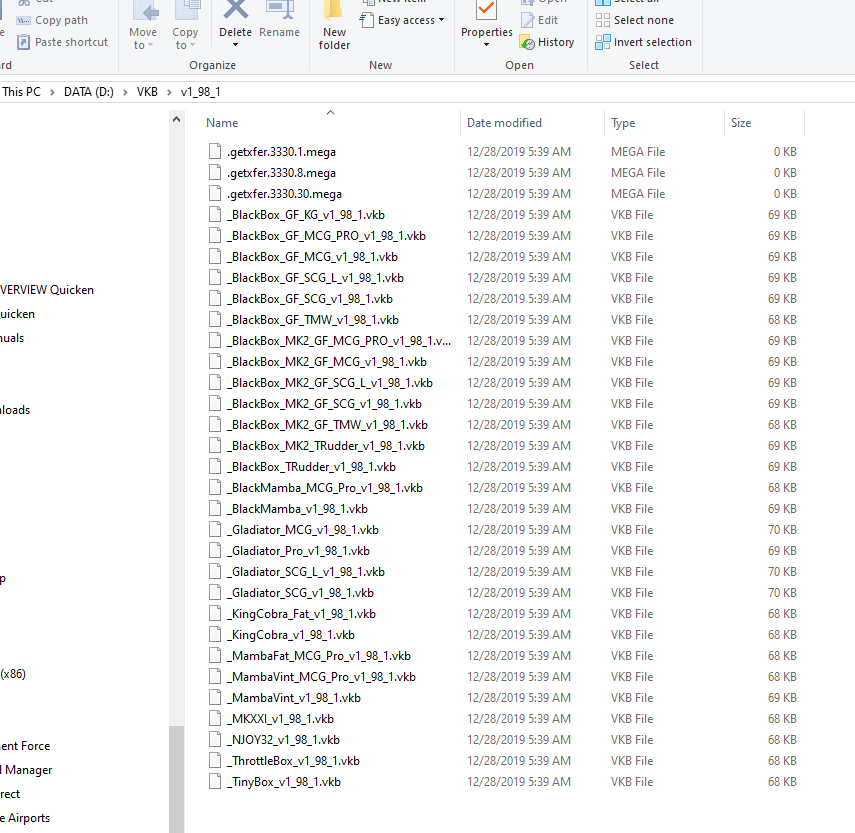855x833 pixels.
Task: Expand the chevron after This PC breadcrumb
Action: tap(52, 92)
